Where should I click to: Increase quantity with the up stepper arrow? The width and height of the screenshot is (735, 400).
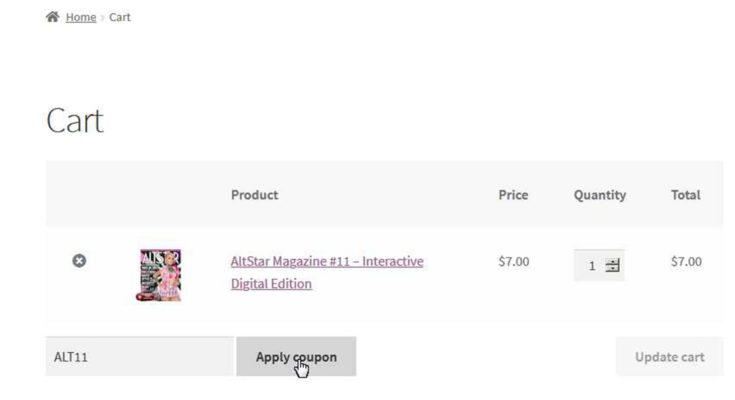(x=613, y=262)
